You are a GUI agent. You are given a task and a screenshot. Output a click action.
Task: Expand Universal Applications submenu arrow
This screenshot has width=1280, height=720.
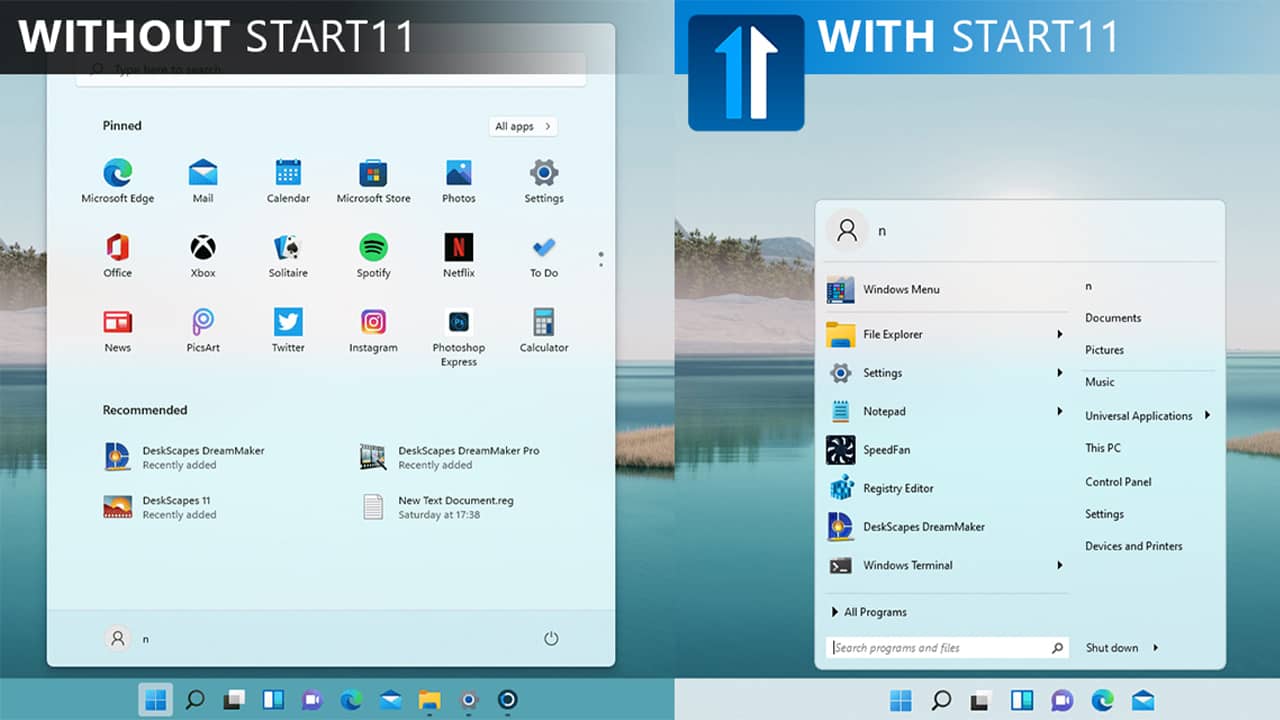click(x=1207, y=415)
